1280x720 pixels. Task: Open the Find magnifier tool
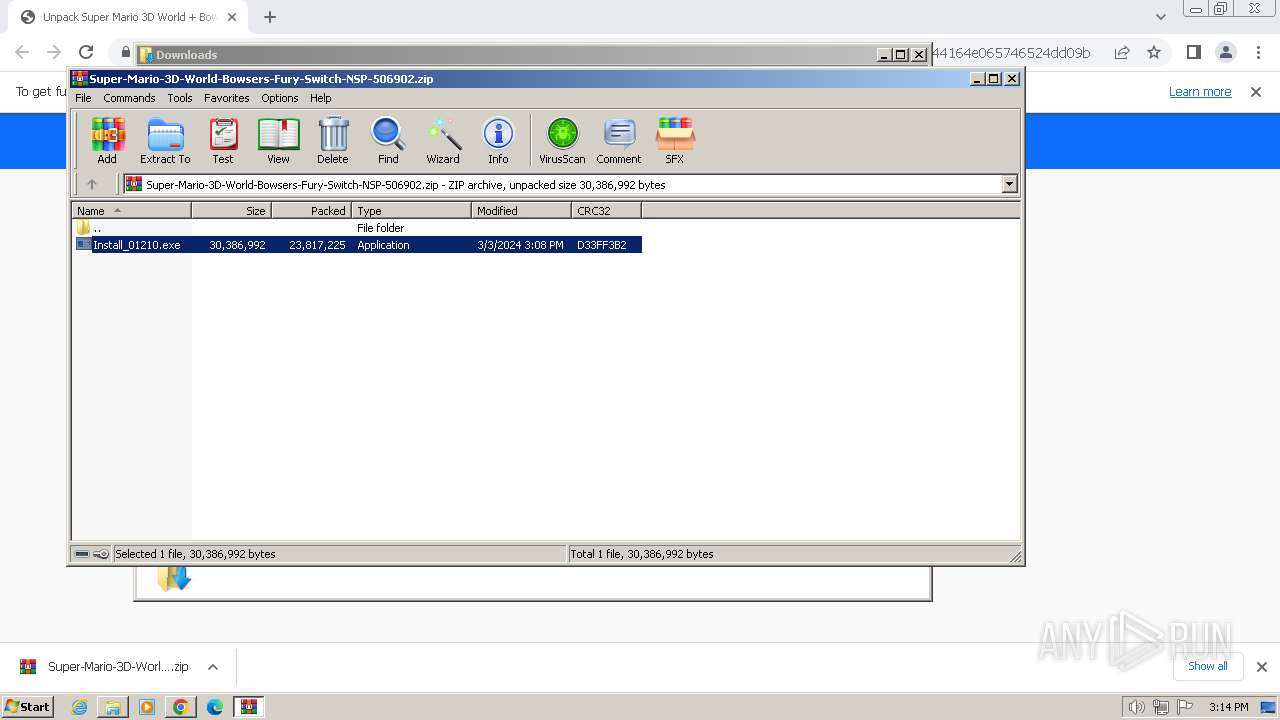(388, 140)
